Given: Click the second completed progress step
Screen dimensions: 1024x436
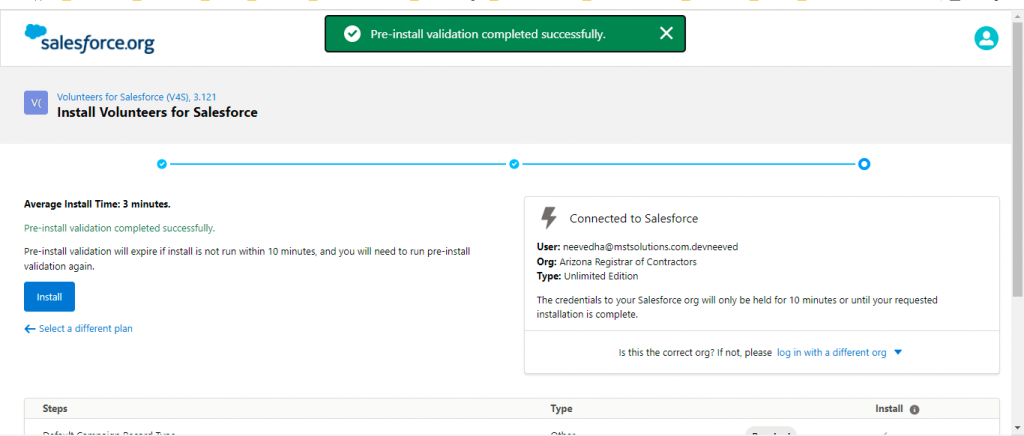Looking at the screenshot, I should click(x=514, y=164).
